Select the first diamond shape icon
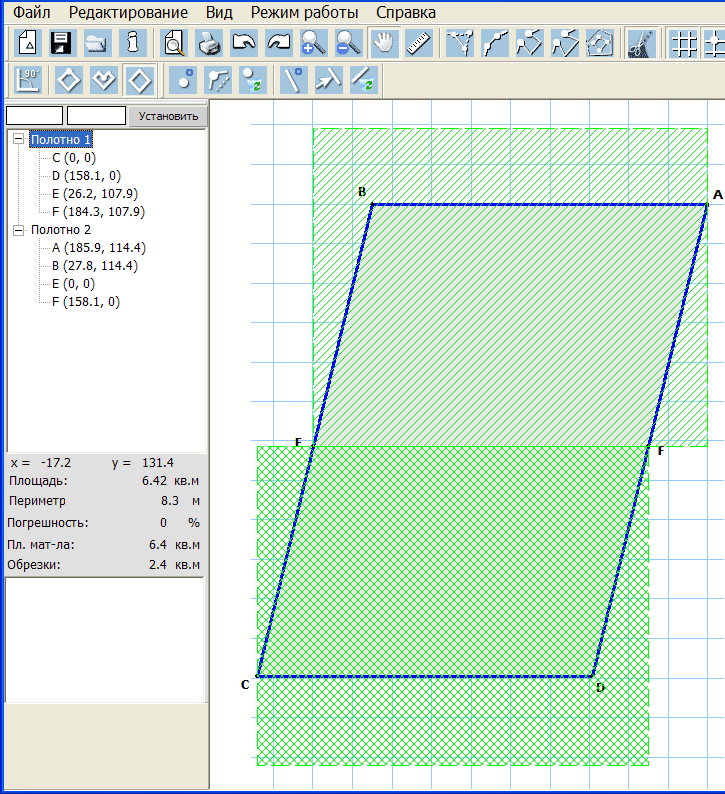The height and width of the screenshot is (794, 725). 68,80
